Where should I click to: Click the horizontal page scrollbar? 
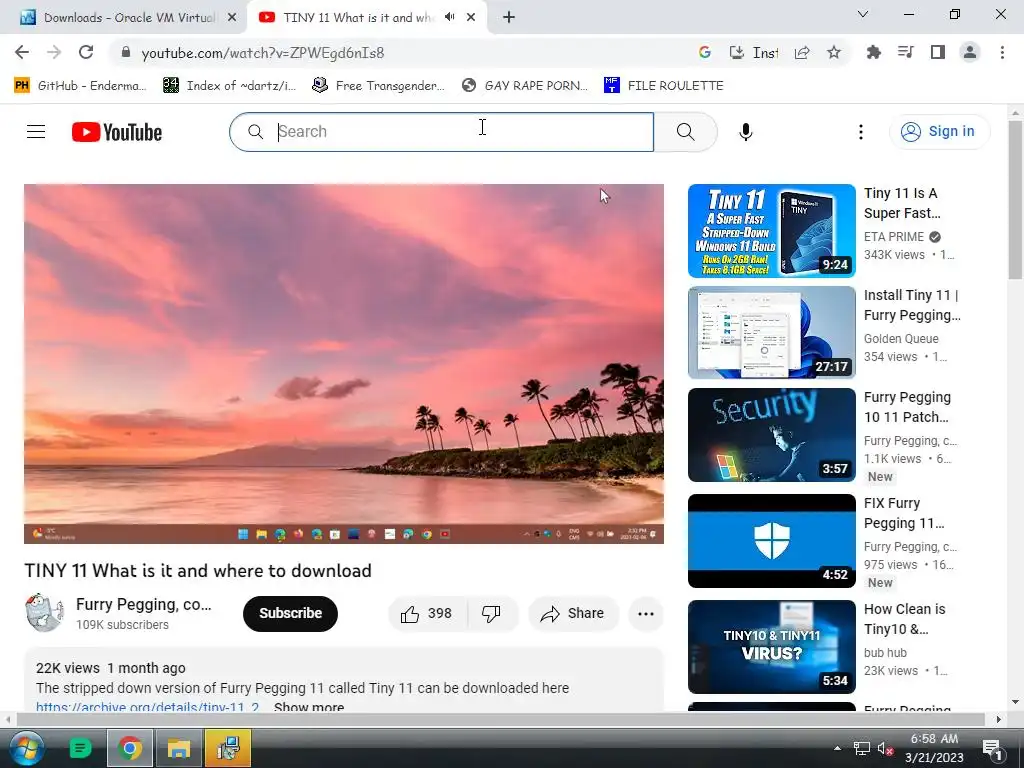tap(501, 719)
